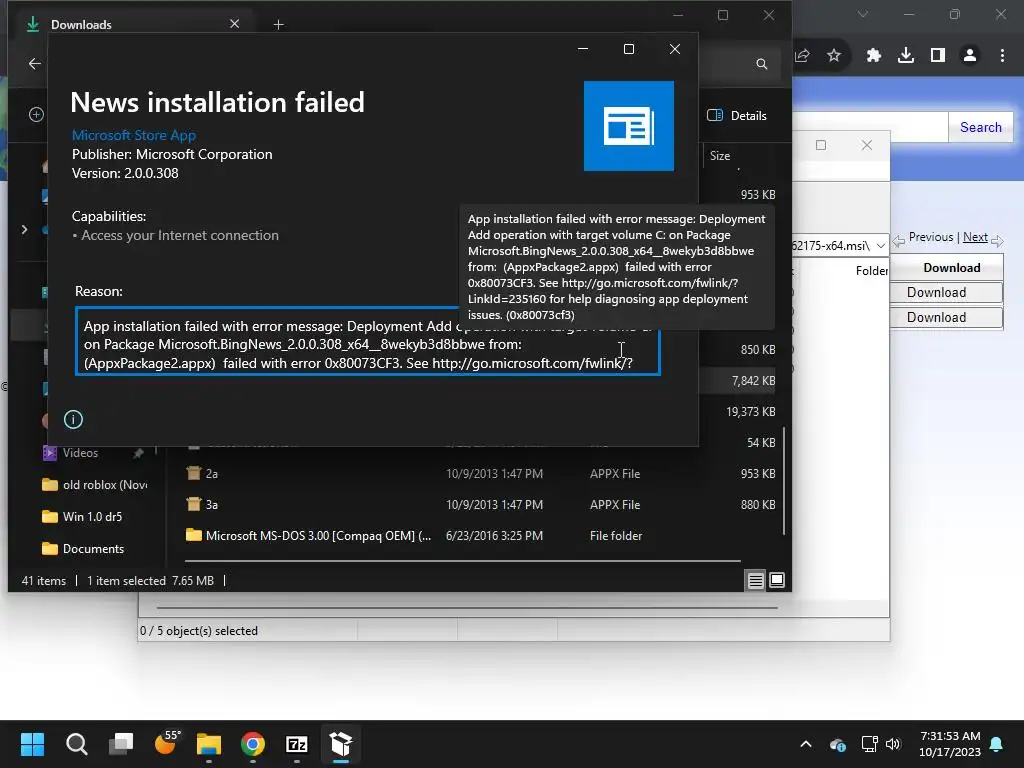Open Task View on taskbar
This screenshot has width=1024, height=768.
(x=121, y=743)
